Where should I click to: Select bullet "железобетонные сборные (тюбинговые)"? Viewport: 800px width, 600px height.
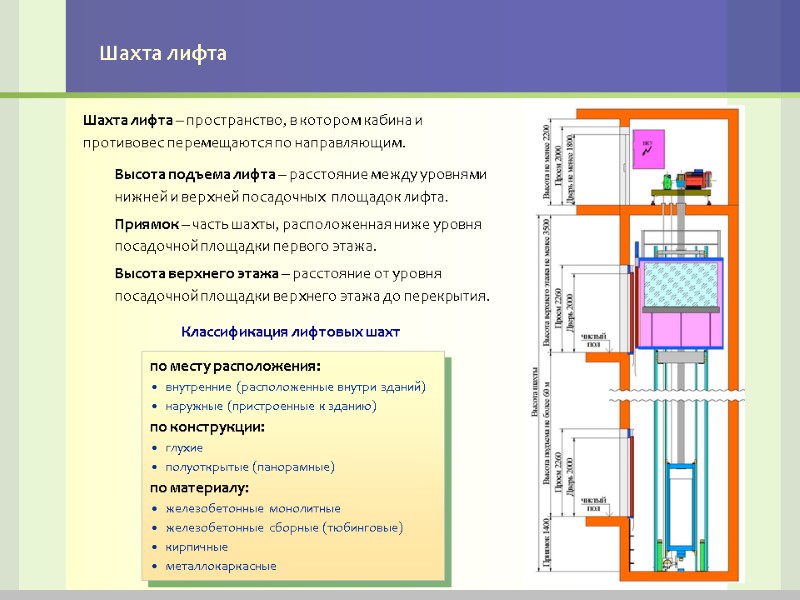[284, 528]
